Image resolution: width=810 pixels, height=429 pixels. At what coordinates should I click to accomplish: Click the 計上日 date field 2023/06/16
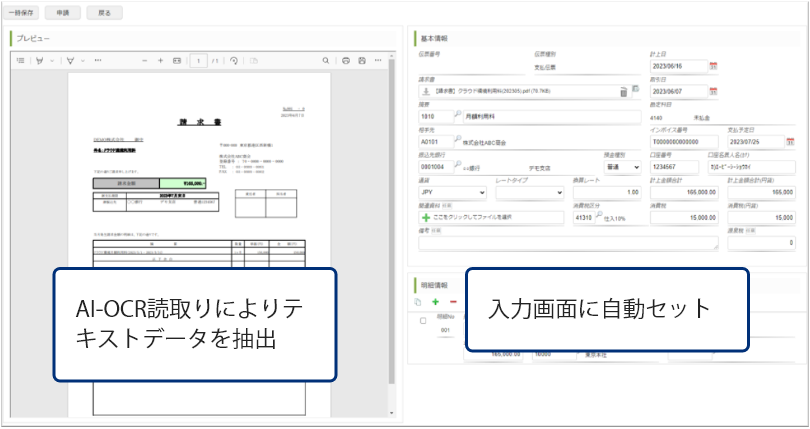pyautogui.click(x=678, y=66)
